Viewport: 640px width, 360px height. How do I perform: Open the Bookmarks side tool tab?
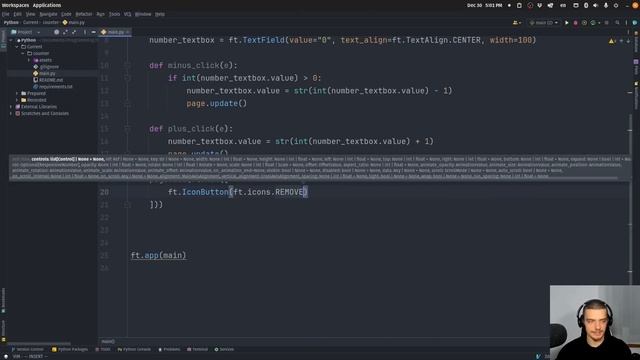pos(3,300)
